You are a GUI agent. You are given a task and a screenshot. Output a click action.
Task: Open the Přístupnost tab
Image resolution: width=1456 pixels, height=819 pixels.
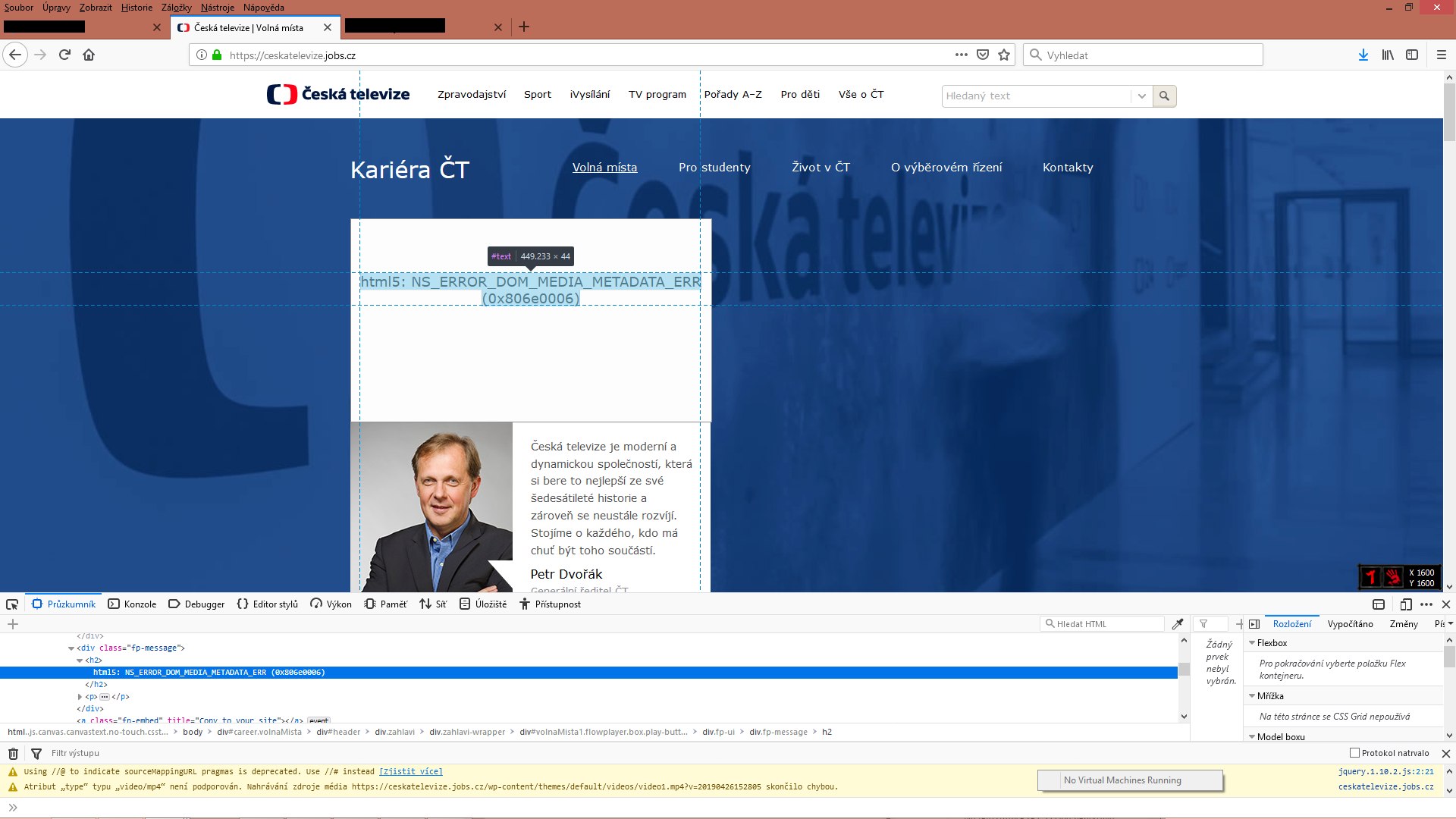[x=550, y=604]
